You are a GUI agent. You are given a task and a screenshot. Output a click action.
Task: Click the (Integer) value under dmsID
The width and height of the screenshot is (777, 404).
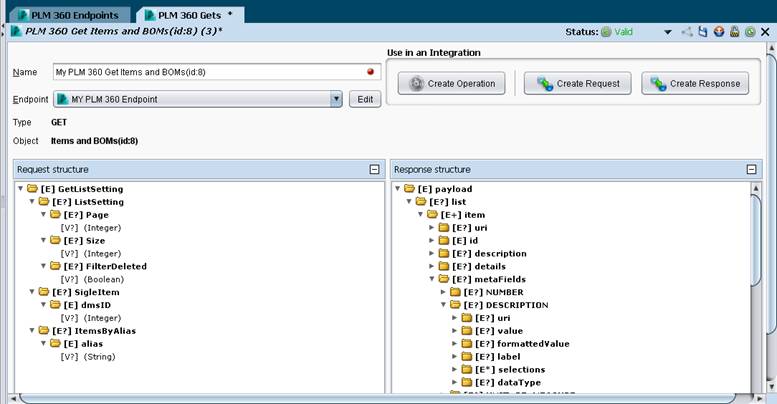point(102,318)
